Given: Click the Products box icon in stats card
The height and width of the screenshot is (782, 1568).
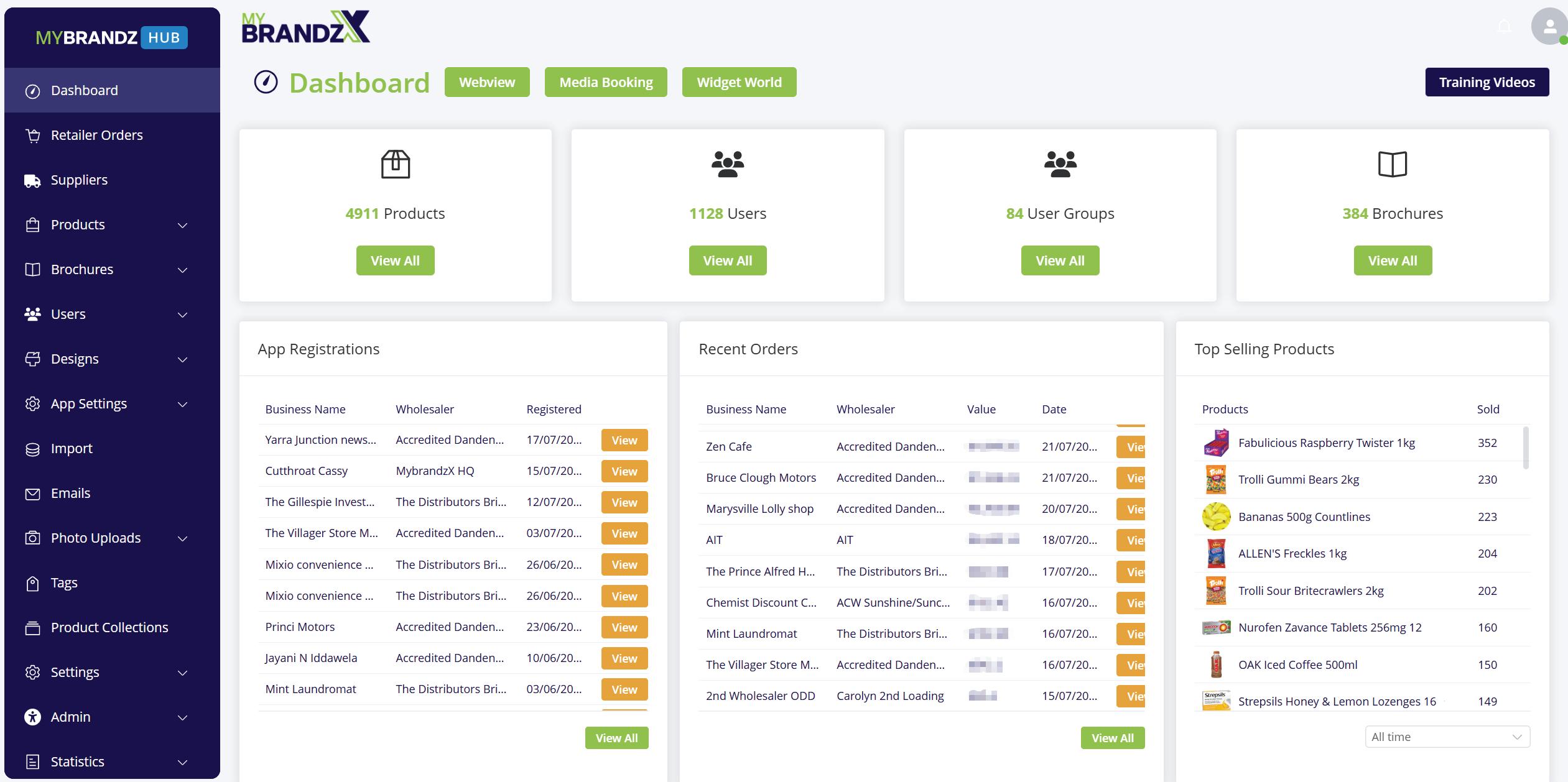Looking at the screenshot, I should 395,164.
